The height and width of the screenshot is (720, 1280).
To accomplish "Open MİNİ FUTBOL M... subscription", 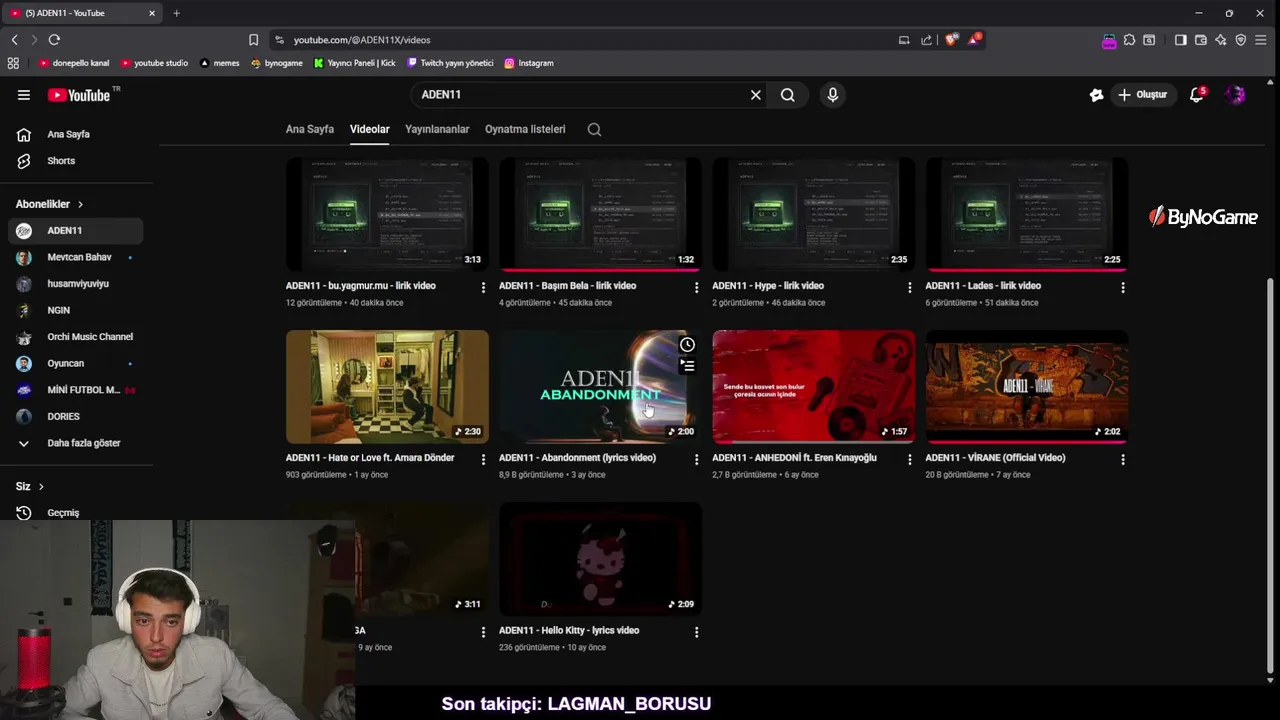I will click(x=75, y=390).
